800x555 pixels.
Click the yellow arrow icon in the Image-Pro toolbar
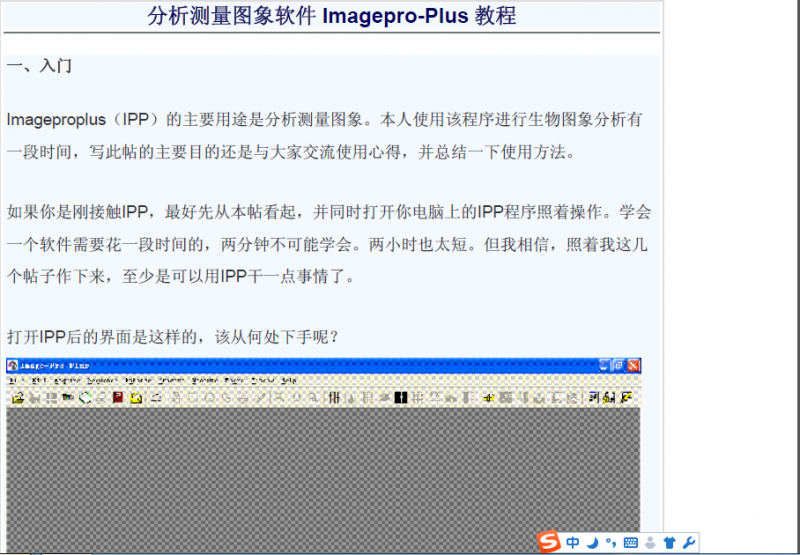click(x=489, y=397)
